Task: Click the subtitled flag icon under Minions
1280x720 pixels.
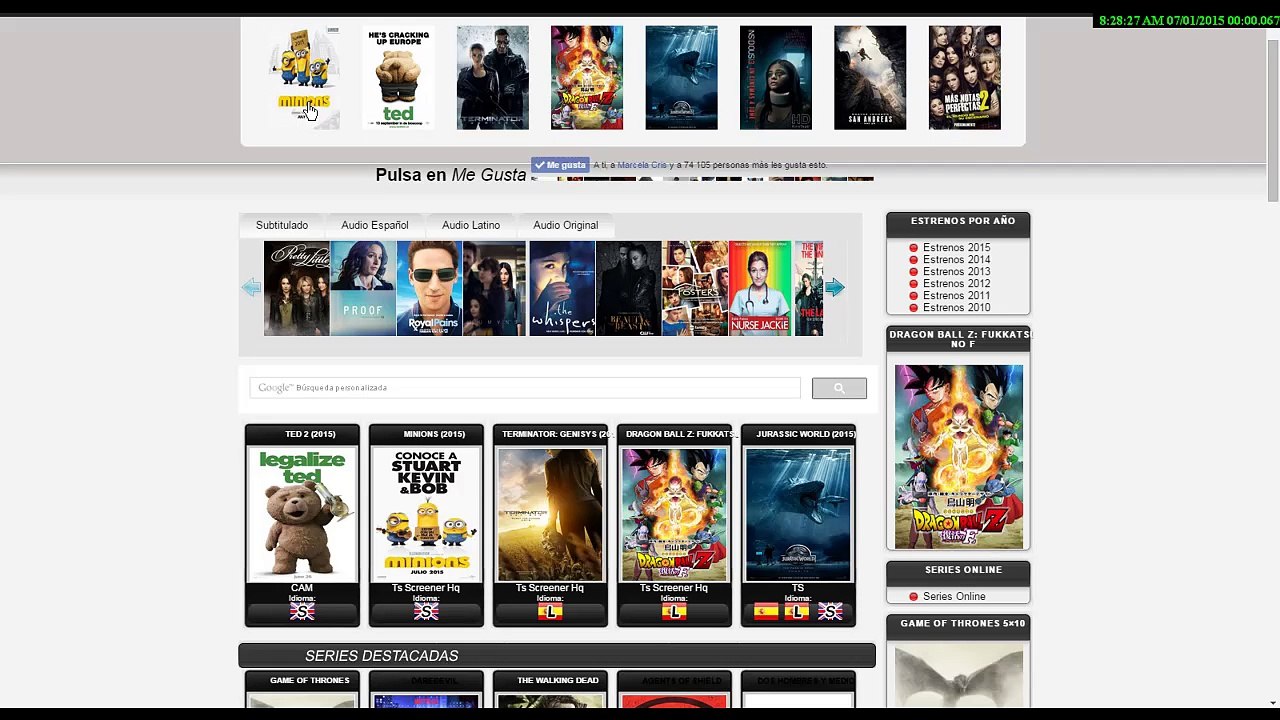Action: coord(426,612)
